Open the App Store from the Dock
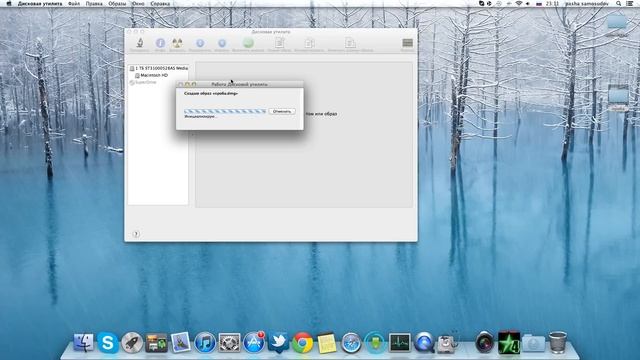This screenshot has width=640, height=360. [x=254, y=342]
